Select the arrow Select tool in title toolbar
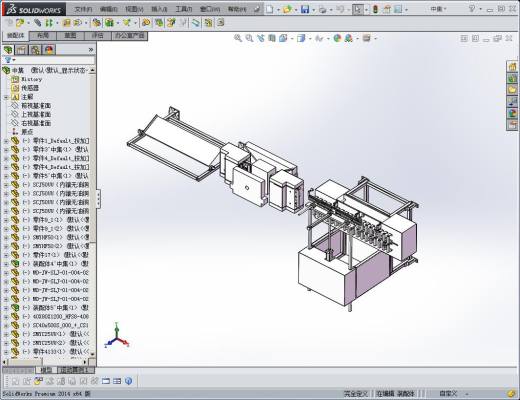Screen dimensions: 520x400 [357, 9]
